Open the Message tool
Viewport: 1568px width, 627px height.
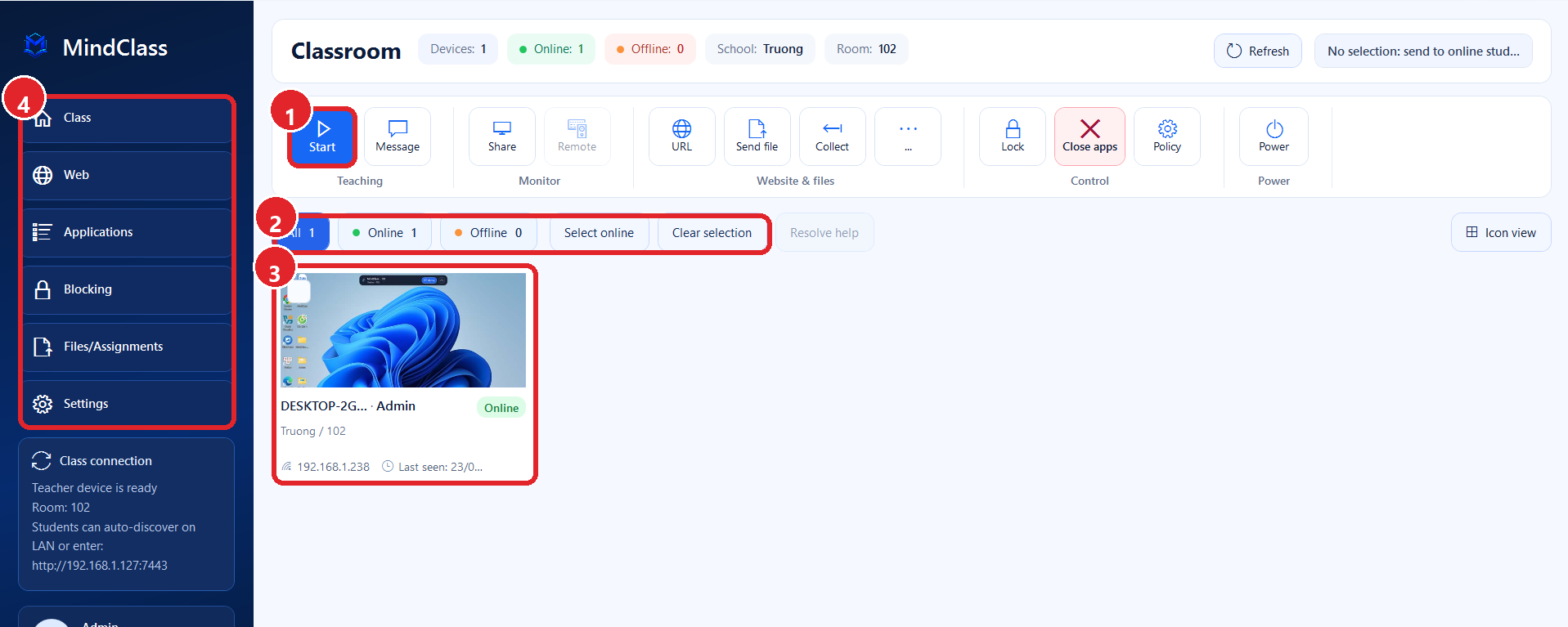coord(398,137)
